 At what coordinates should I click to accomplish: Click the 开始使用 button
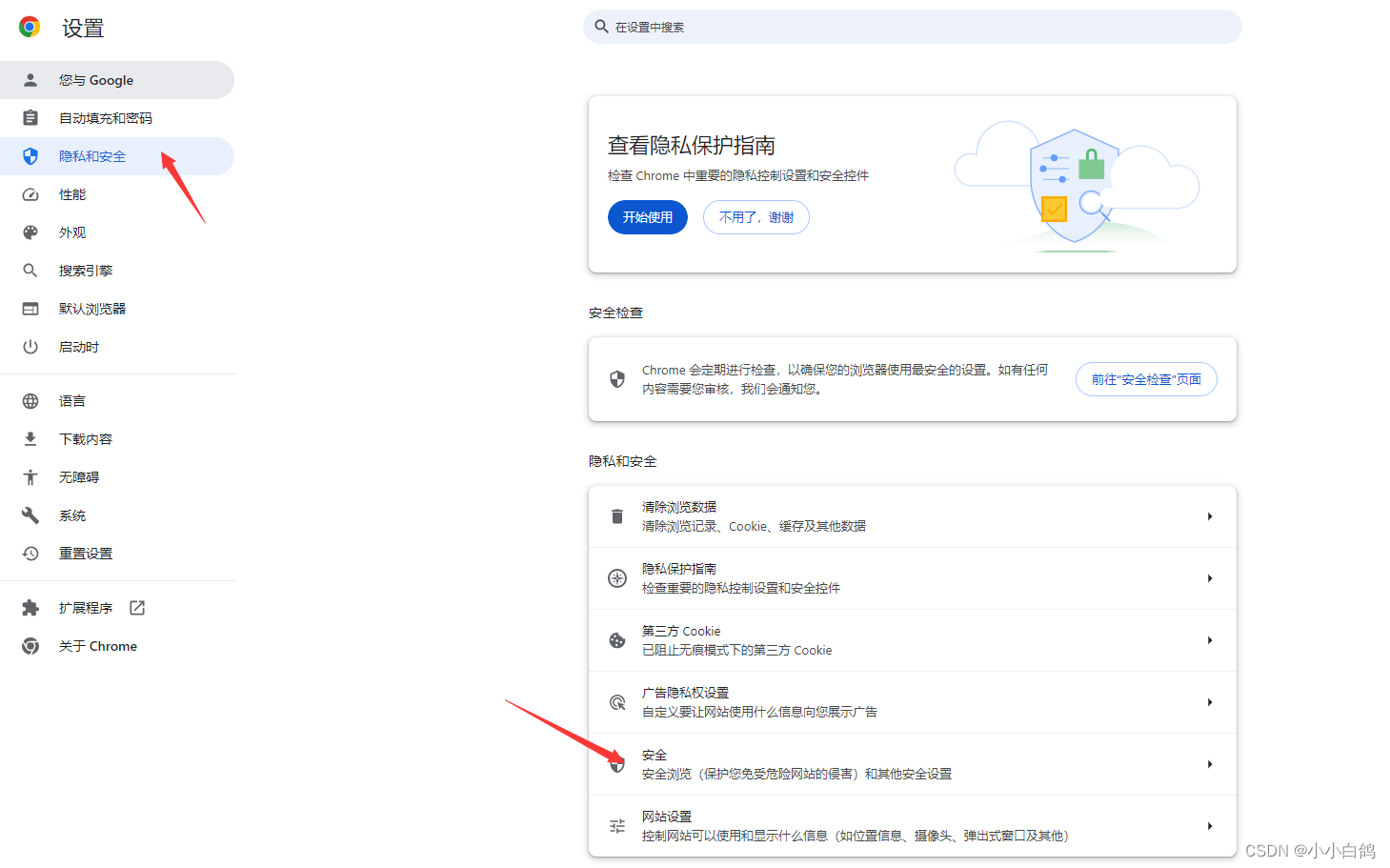648,217
